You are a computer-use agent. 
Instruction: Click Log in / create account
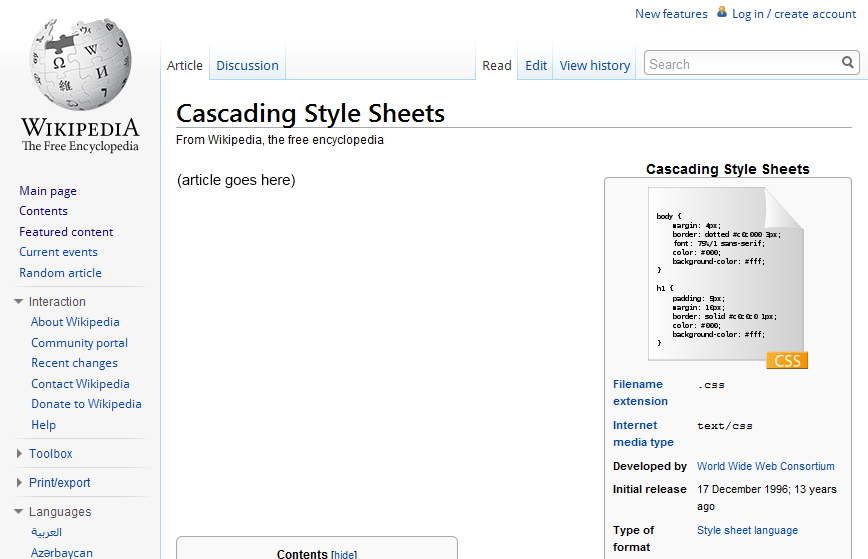794,14
